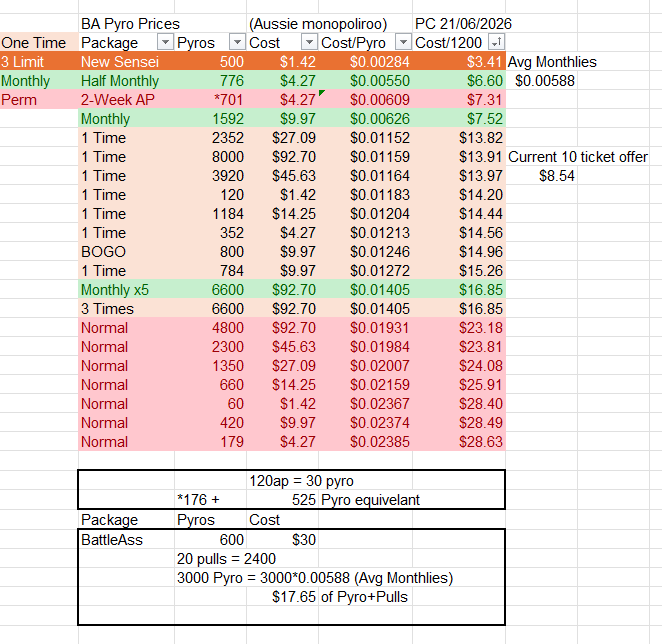Image resolution: width=662 pixels, height=644 pixels.
Task: Select the '$14.56' cost/1200 cell
Action: coord(459,233)
